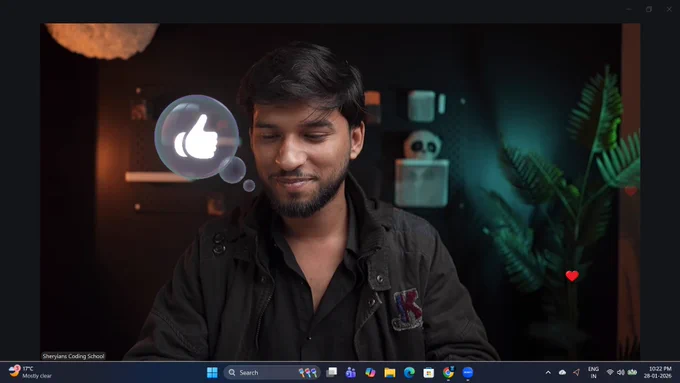Open Task View from taskbar
680x383 pixels.
pos(332,373)
